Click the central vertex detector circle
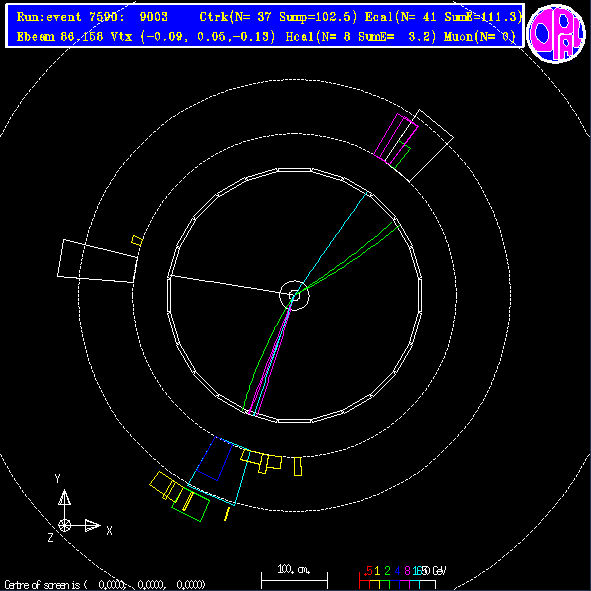The width and height of the screenshot is (591, 591). 294,296
